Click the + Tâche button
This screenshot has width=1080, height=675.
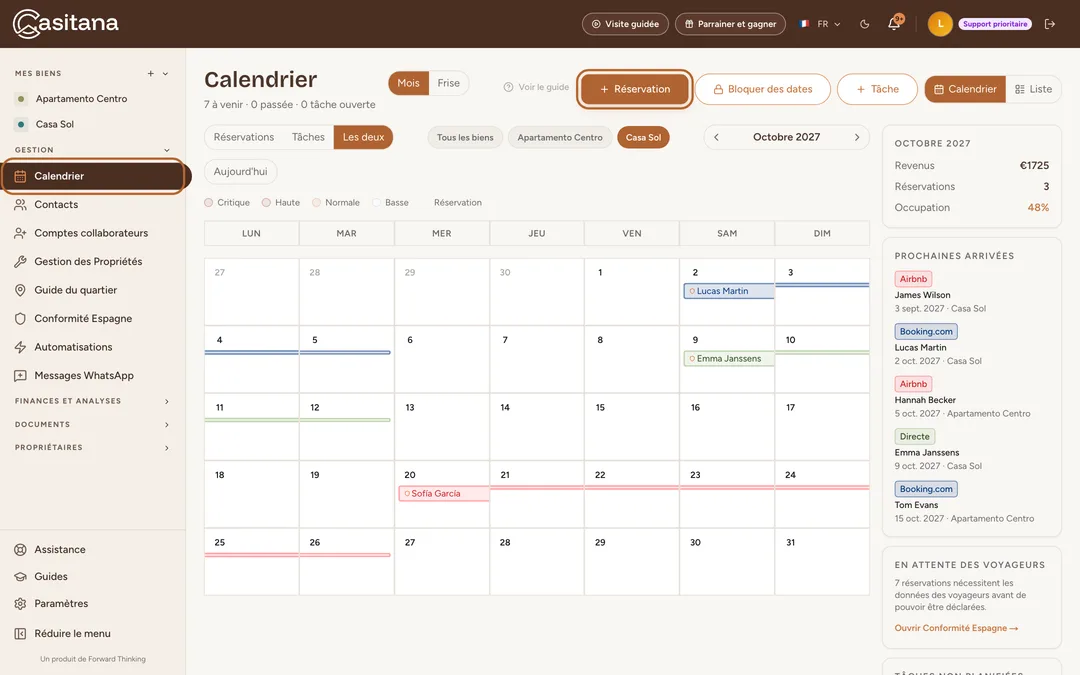click(x=877, y=89)
